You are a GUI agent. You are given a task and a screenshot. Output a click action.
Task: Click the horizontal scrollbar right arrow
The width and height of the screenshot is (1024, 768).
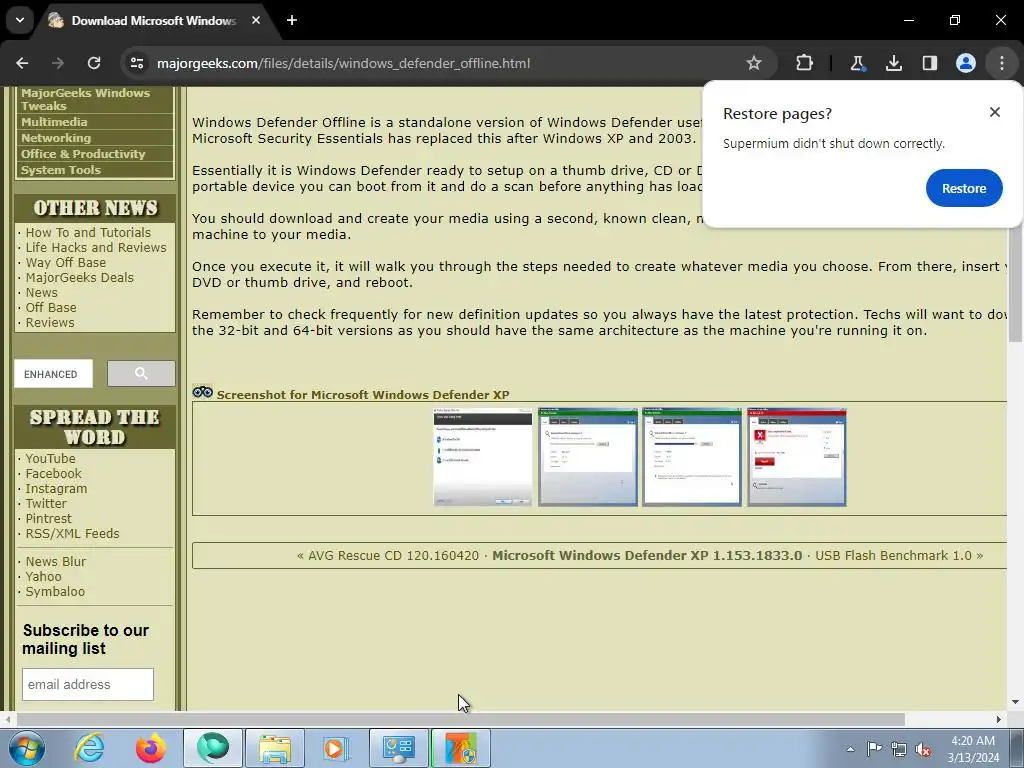click(999, 719)
